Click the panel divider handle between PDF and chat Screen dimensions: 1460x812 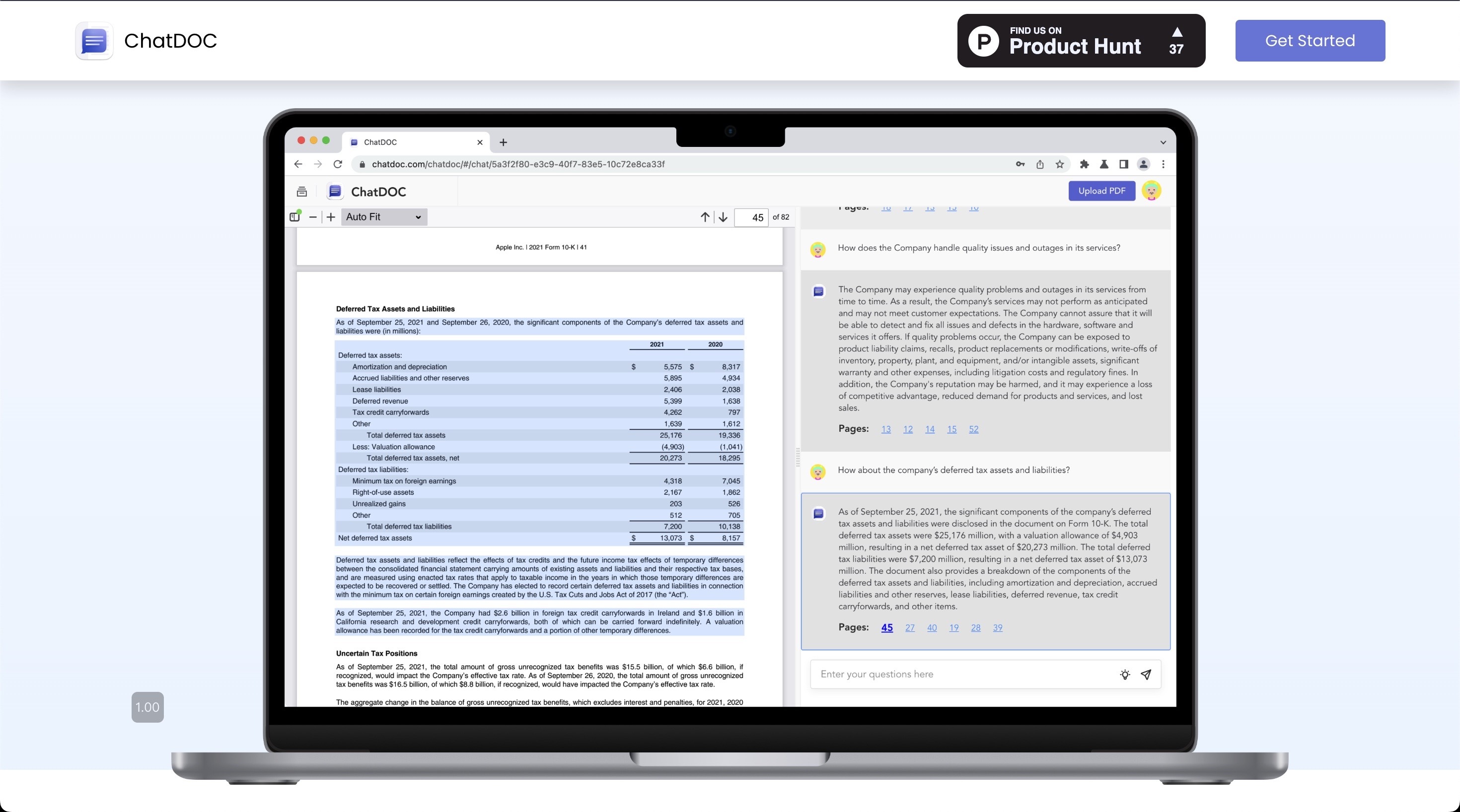point(798,457)
